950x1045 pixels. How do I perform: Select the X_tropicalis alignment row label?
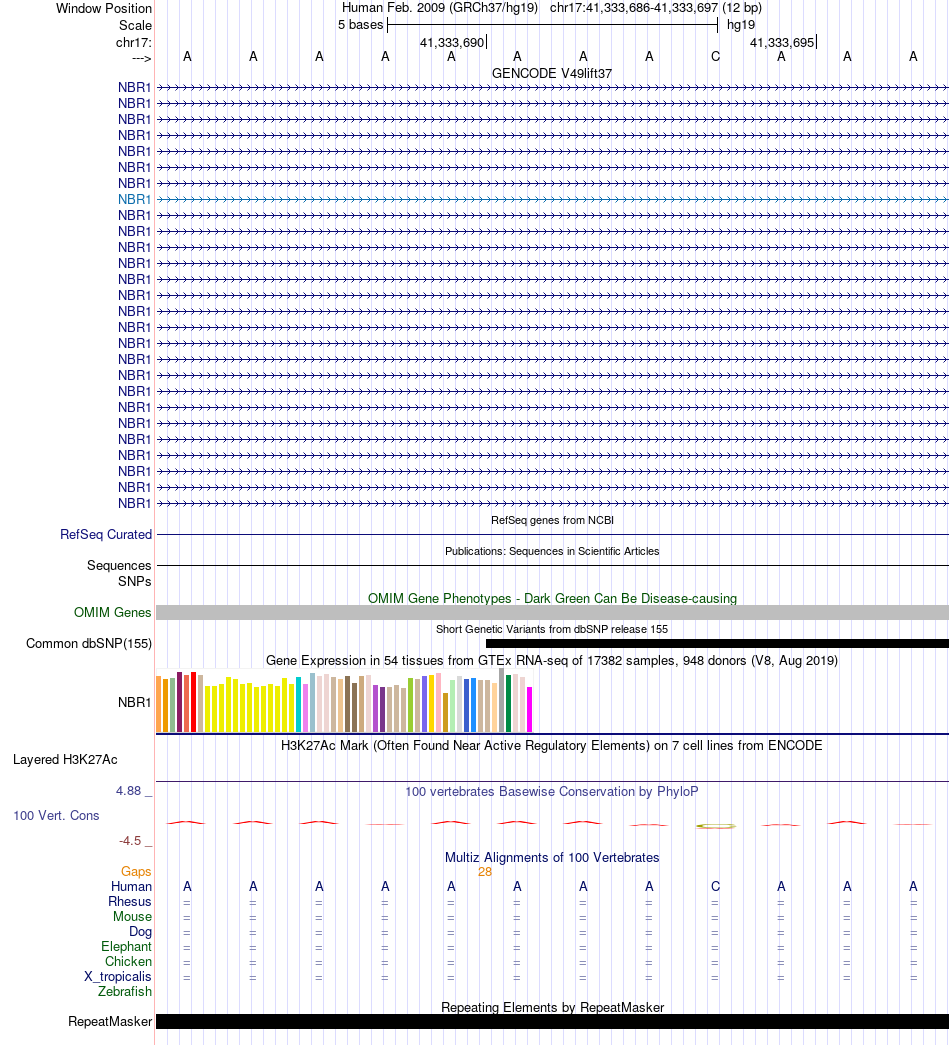coord(117,977)
